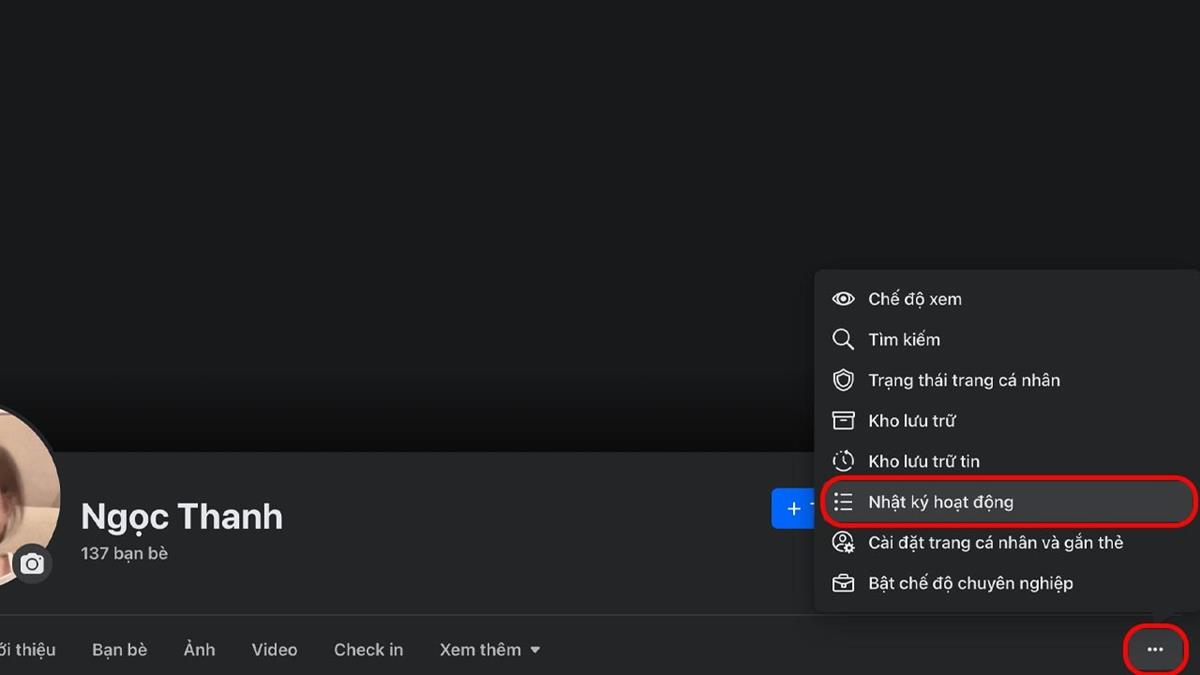
Task: Open the three-dots profile options button
Action: pyautogui.click(x=1155, y=650)
